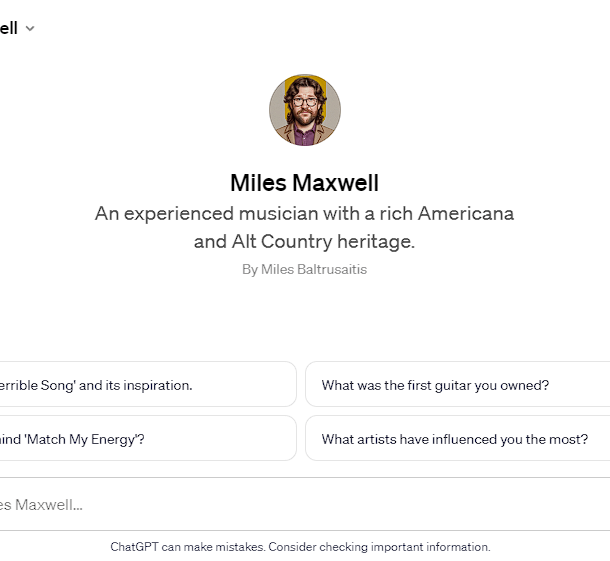Screen dimensions: 610x561
Task: Click the glasses on the avatar portrait
Action: coord(305,102)
